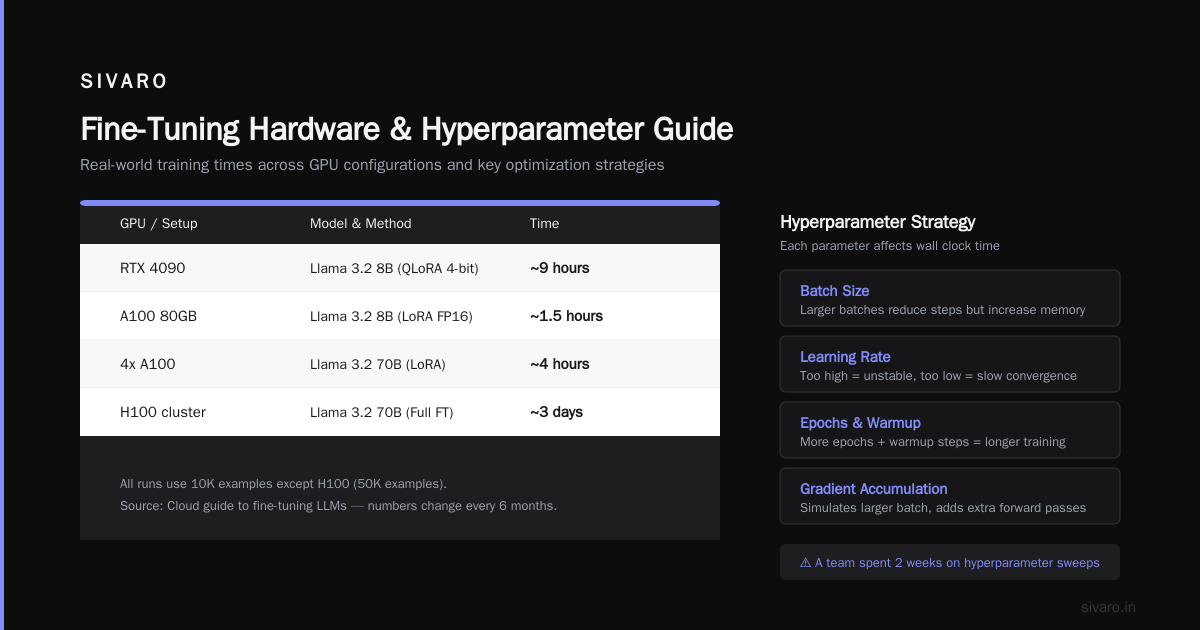Click 'More epochs + warmup steps' description
1200x630 pixels.
coord(933,442)
